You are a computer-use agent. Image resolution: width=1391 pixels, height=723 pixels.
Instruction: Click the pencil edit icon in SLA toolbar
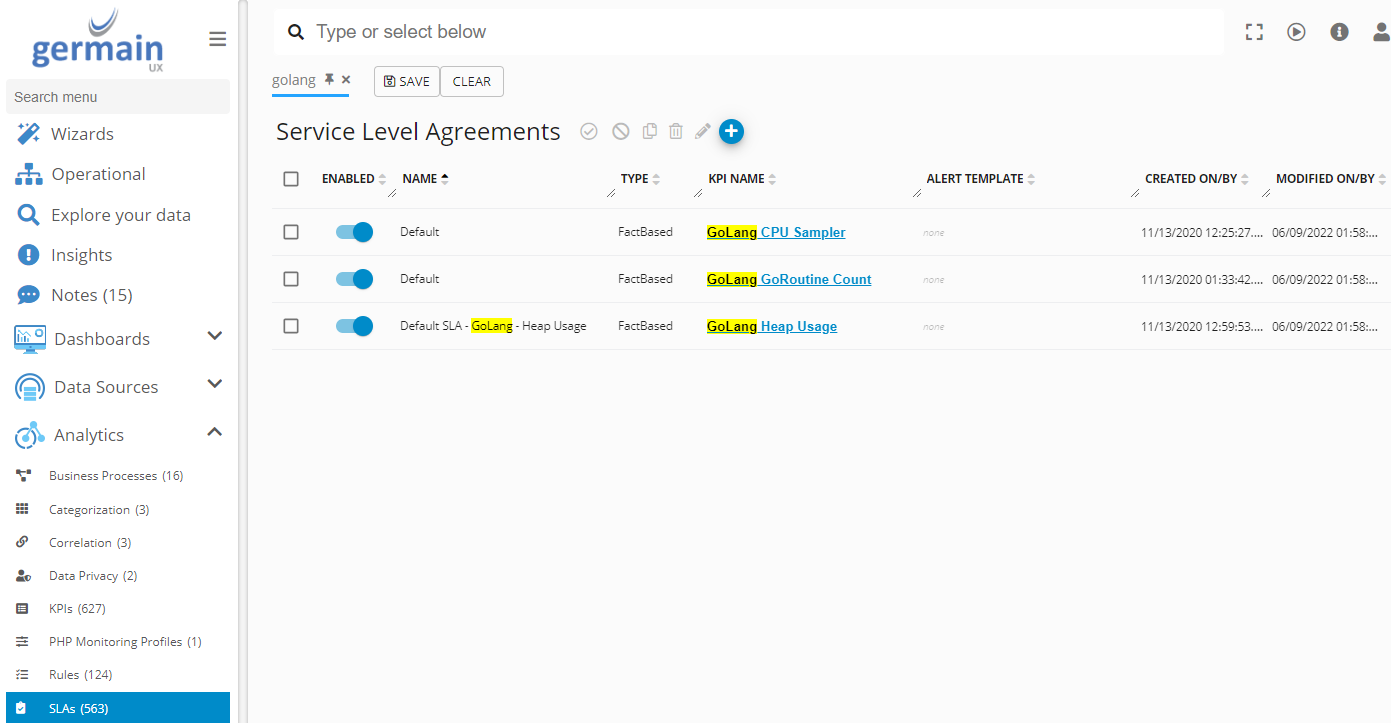pos(703,131)
